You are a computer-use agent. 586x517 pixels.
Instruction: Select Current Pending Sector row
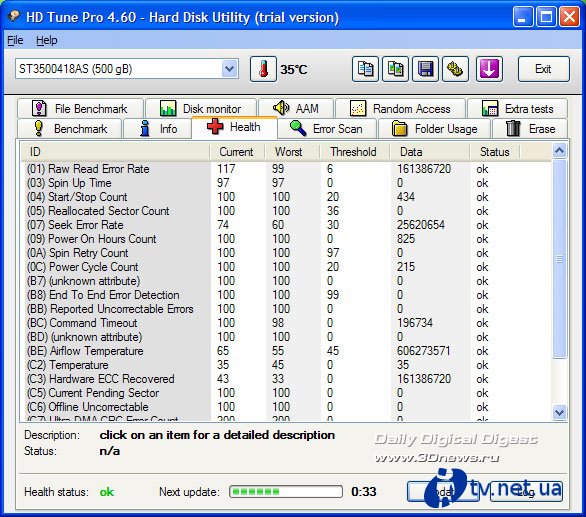point(286,393)
